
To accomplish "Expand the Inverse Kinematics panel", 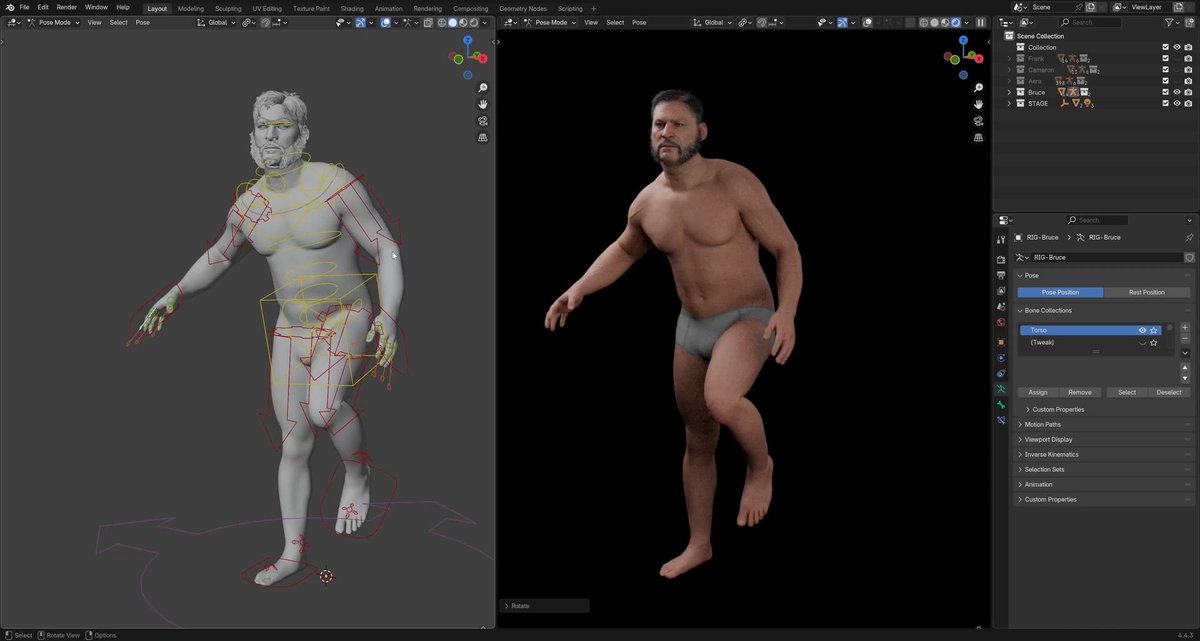I will pos(1104,454).
